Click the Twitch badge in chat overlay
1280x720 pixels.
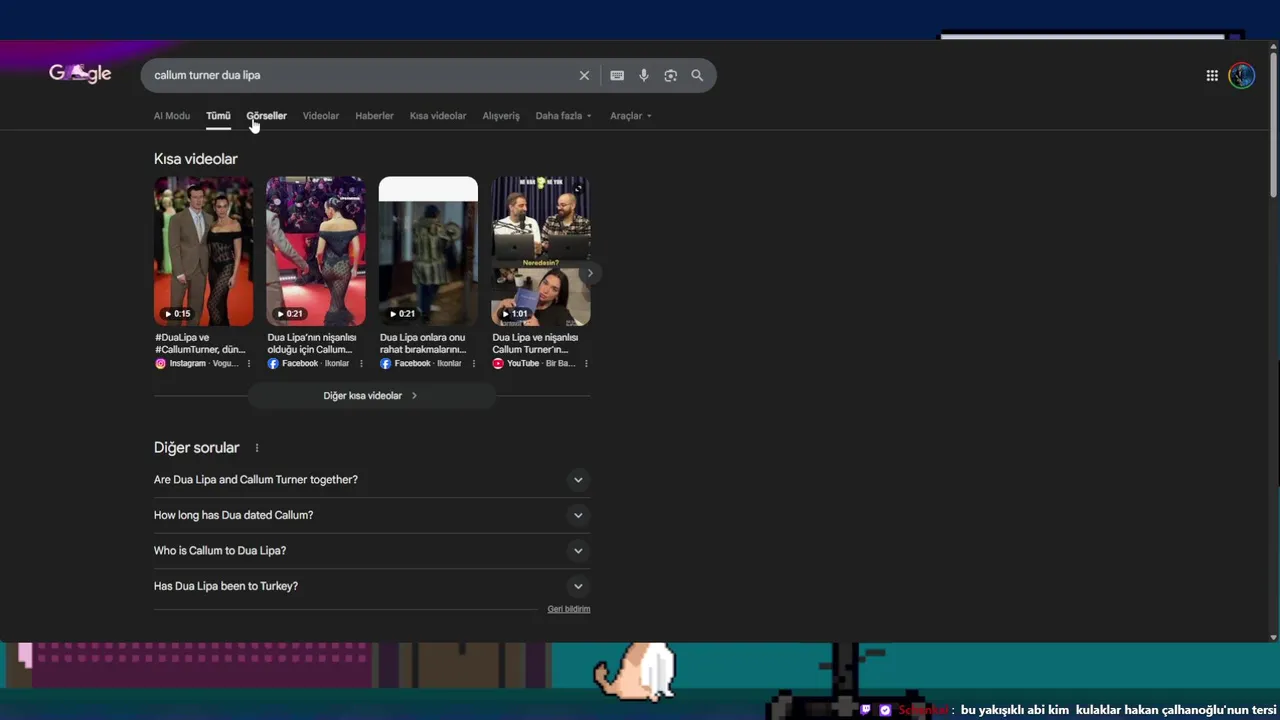pos(866,710)
